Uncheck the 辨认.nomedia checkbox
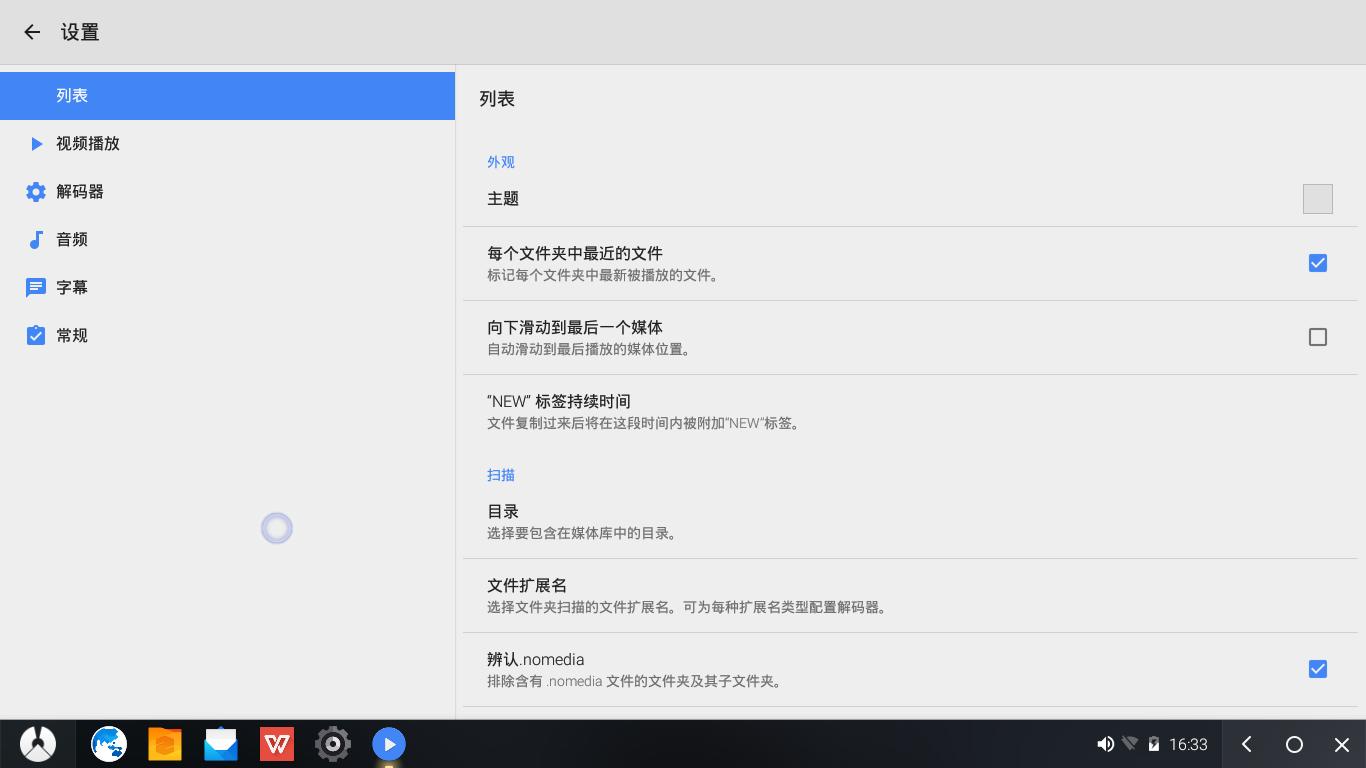 tap(1317, 669)
